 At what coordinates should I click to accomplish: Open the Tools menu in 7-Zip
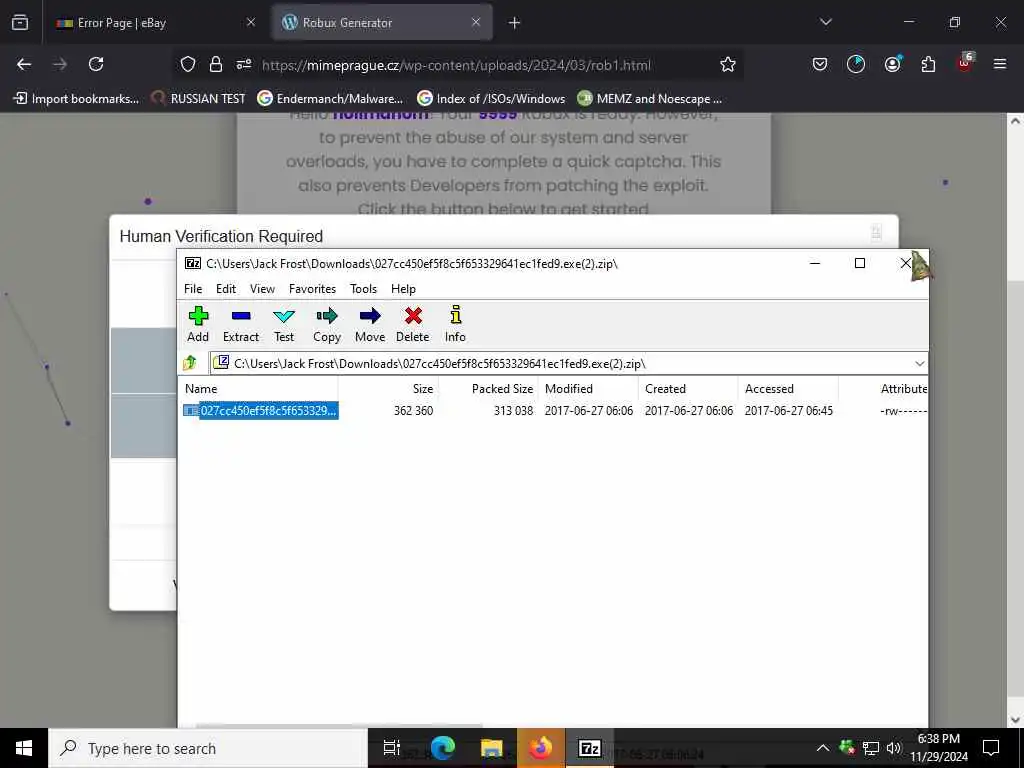tap(363, 289)
